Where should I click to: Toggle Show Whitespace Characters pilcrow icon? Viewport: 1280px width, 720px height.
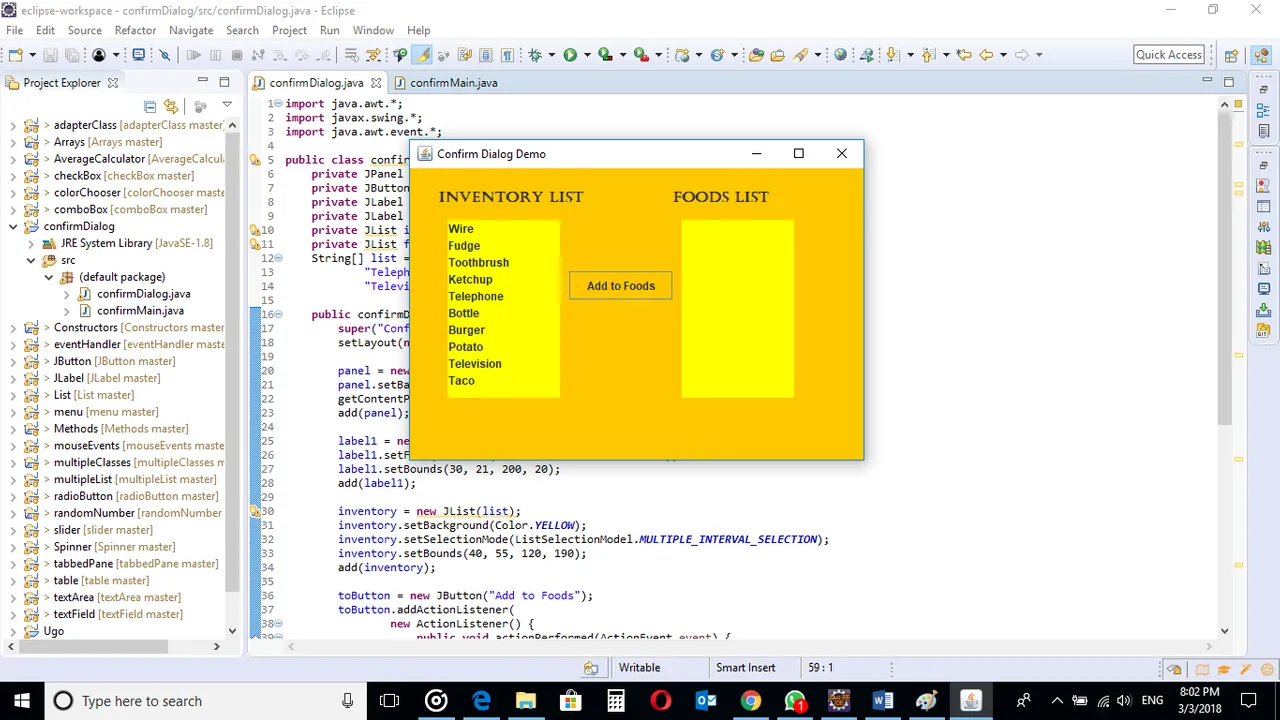[x=507, y=55]
